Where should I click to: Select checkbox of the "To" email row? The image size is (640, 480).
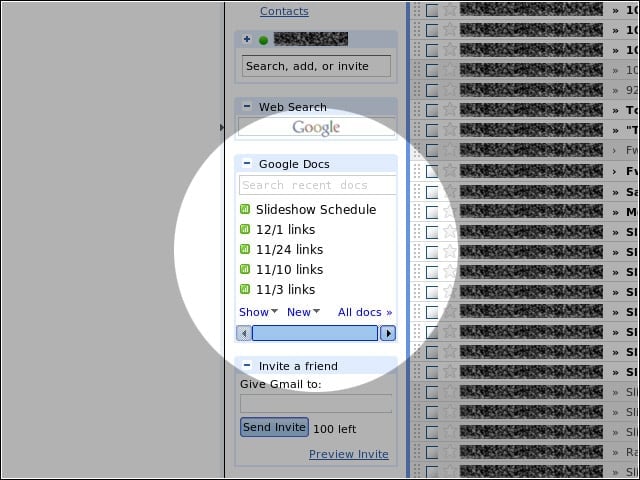(x=432, y=111)
